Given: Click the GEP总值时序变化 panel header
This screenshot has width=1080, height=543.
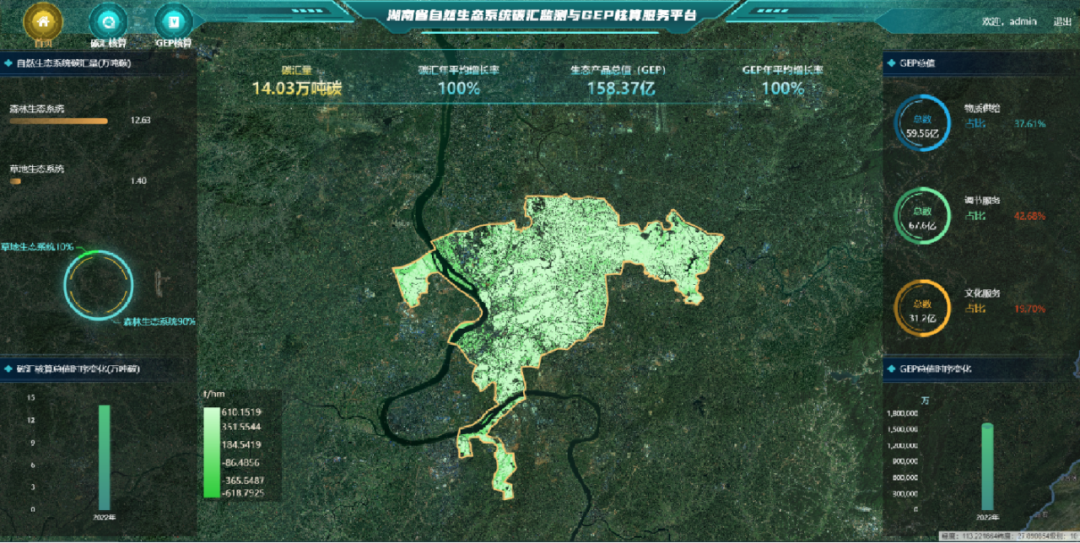Looking at the screenshot, I should tap(942, 369).
